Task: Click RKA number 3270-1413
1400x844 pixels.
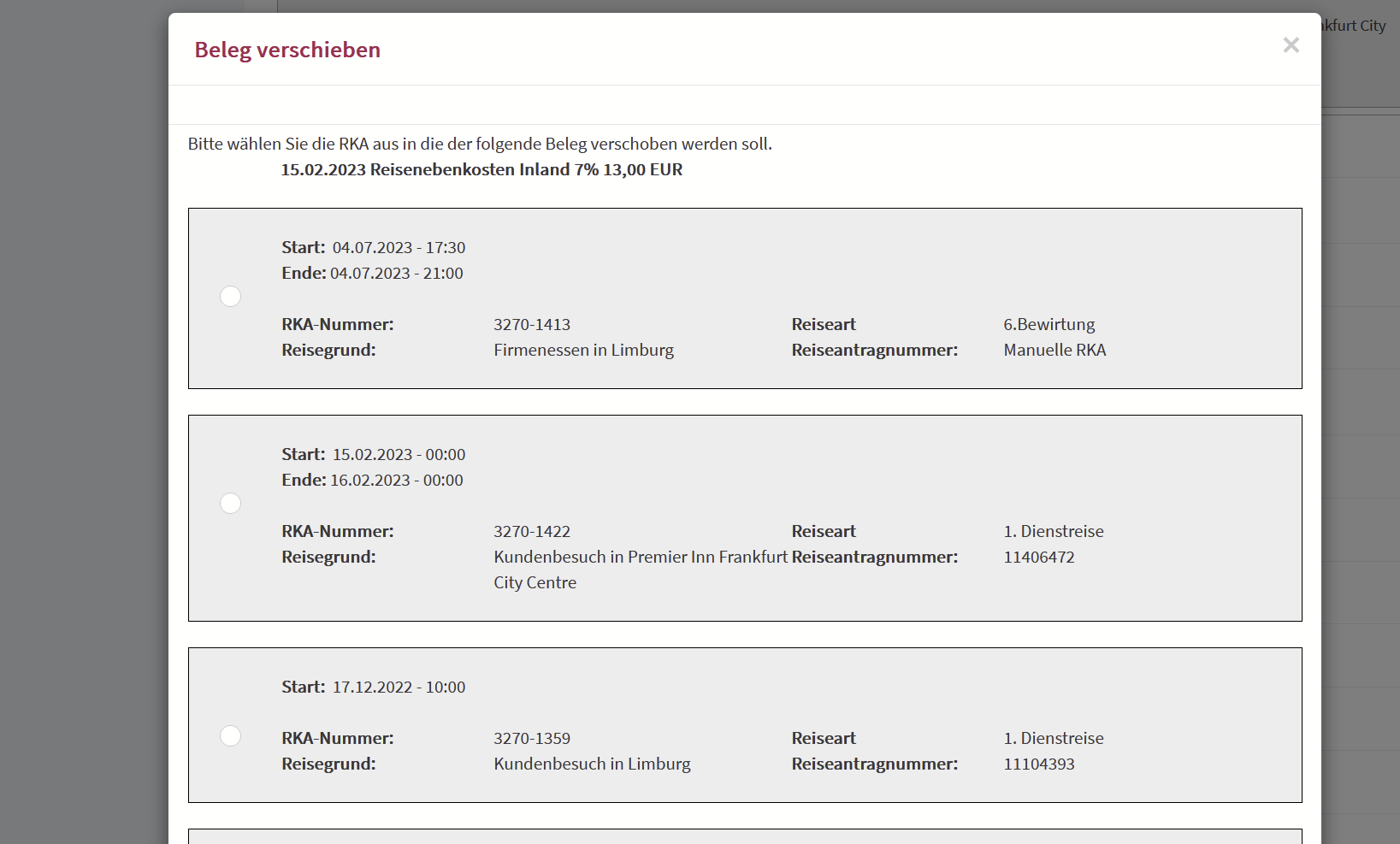Action: click(x=532, y=325)
